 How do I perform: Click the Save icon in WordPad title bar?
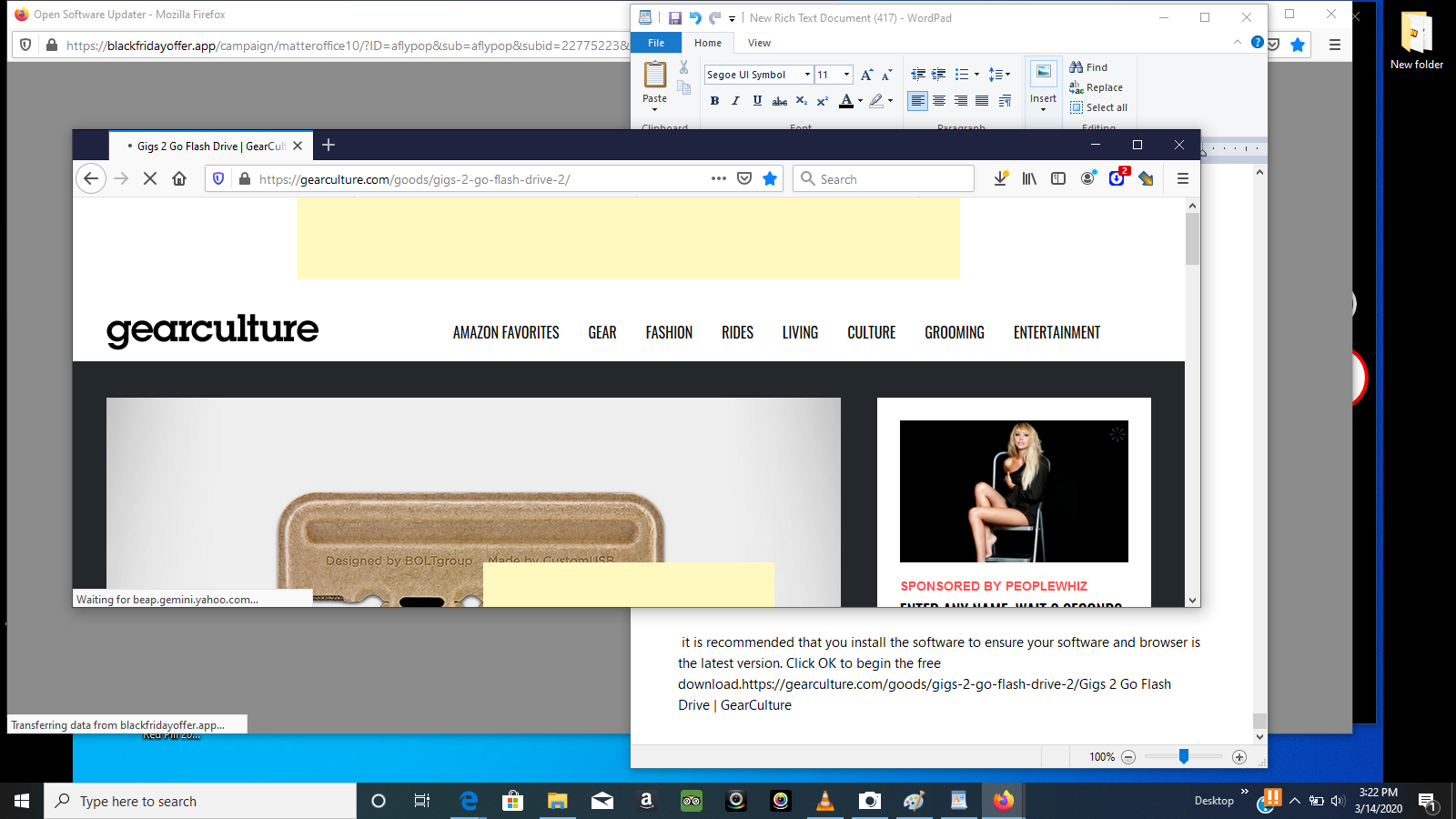[674, 17]
